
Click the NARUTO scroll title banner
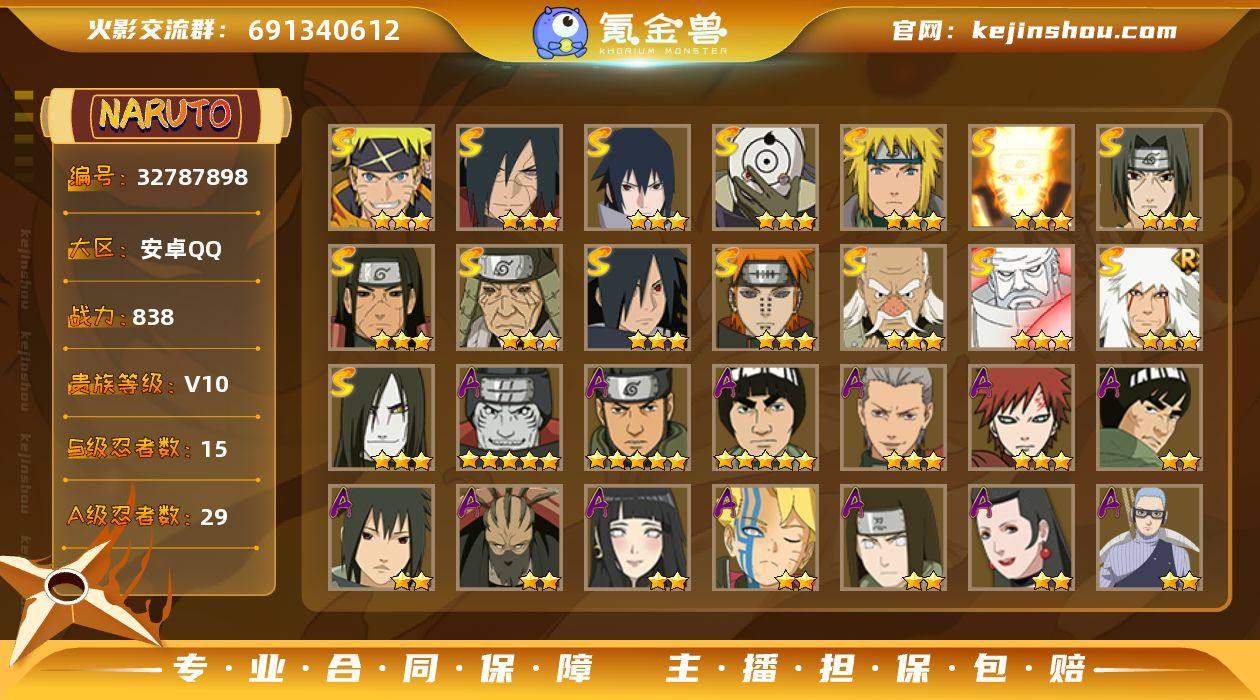coord(165,115)
